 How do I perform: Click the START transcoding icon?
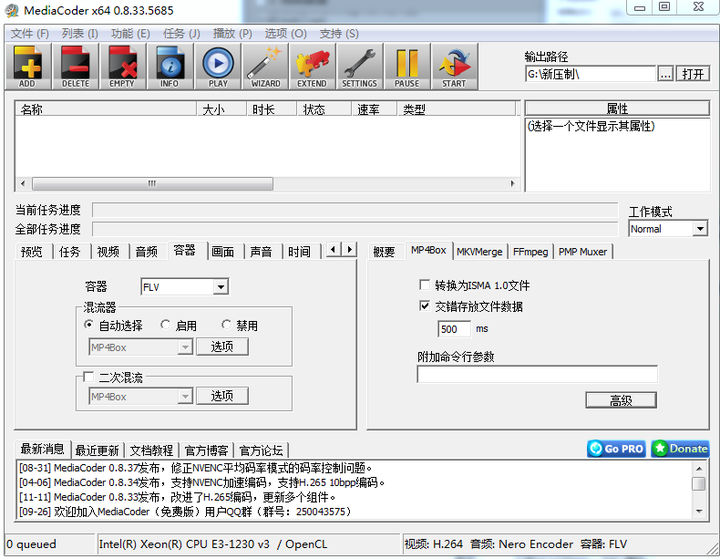454,66
